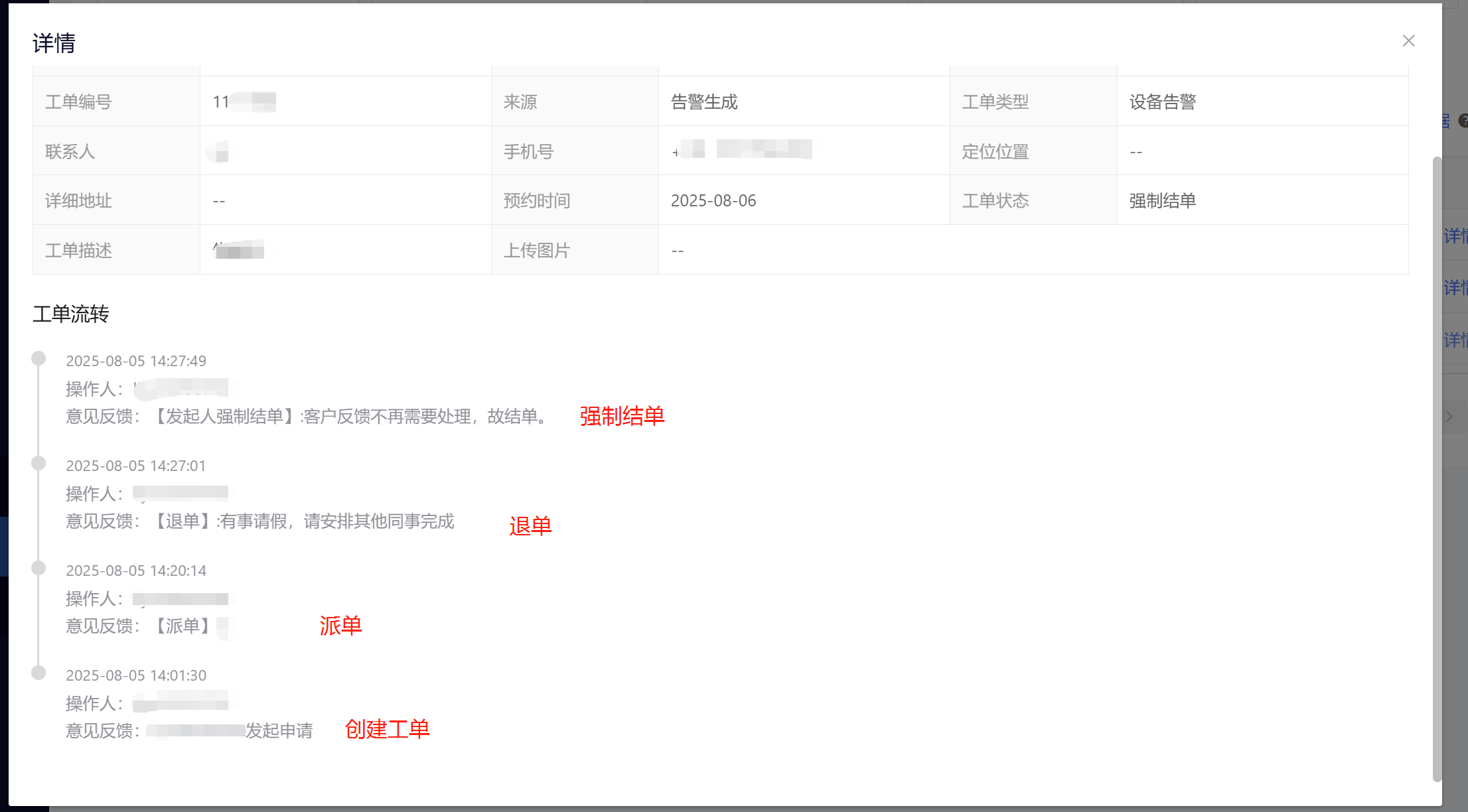The image size is (1468, 812).
Task: Click the 设备告警 work order type value
Action: click(x=1162, y=101)
